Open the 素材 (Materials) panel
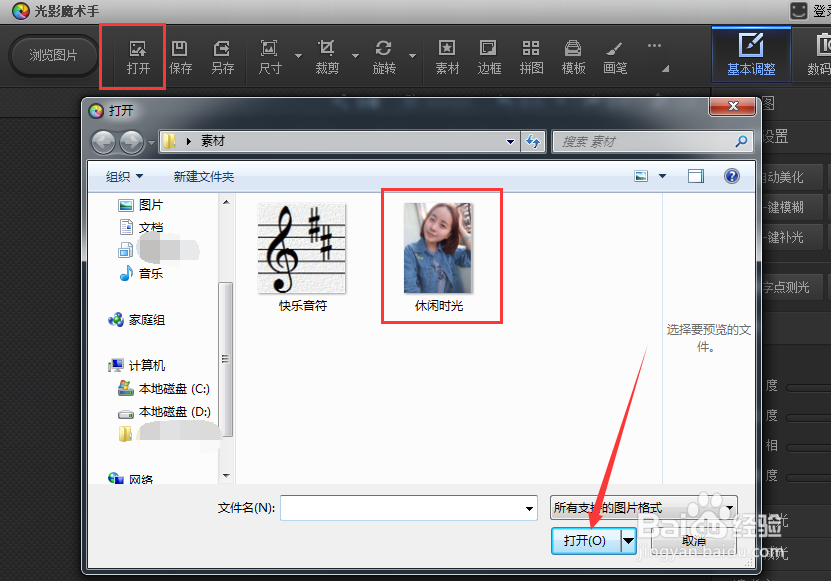Viewport: 831px width, 581px height. pos(447,55)
